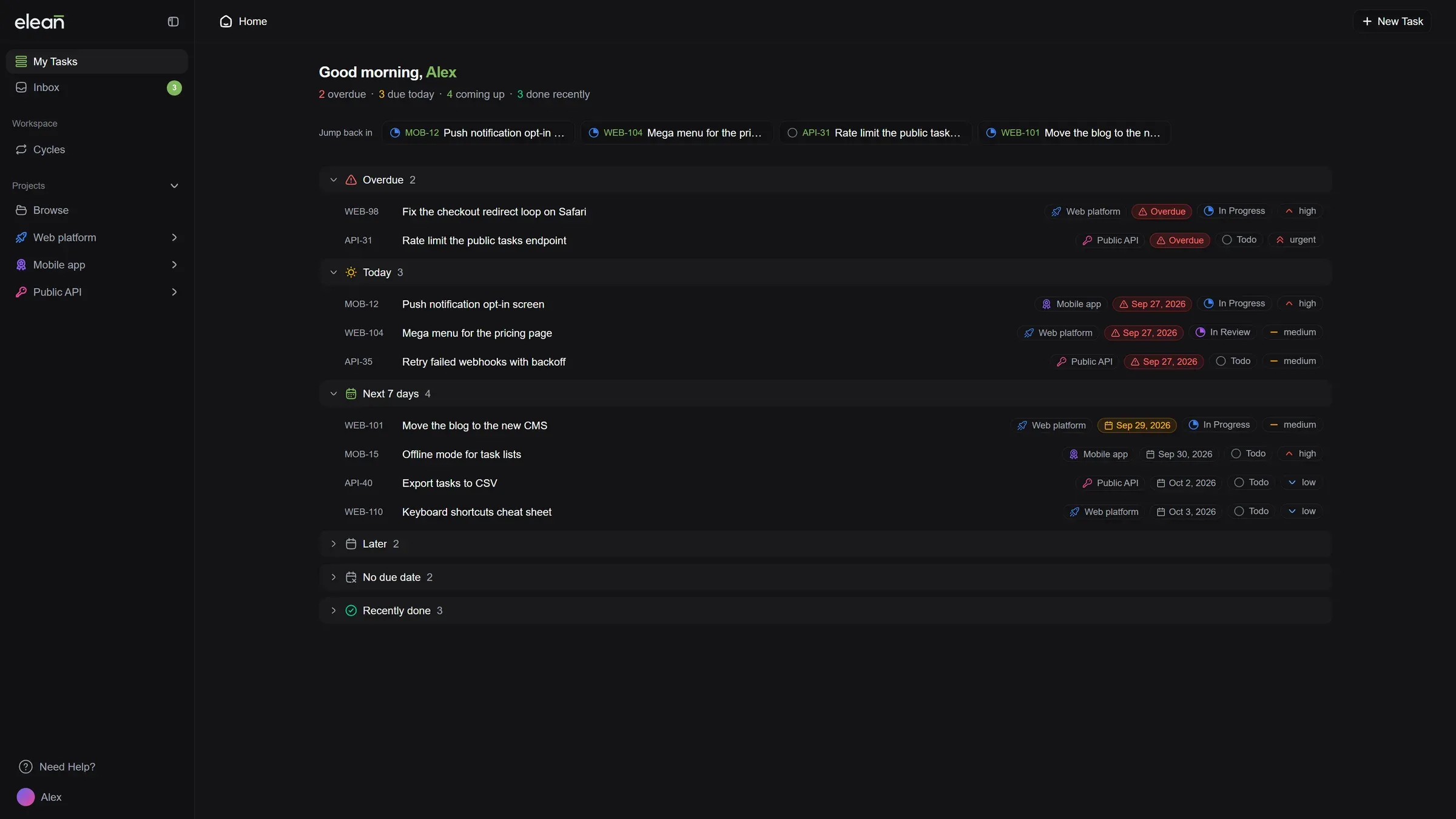Jump back into MOB-12 Push notification chip
This screenshot has height=819, width=1456.
pyautogui.click(x=478, y=133)
